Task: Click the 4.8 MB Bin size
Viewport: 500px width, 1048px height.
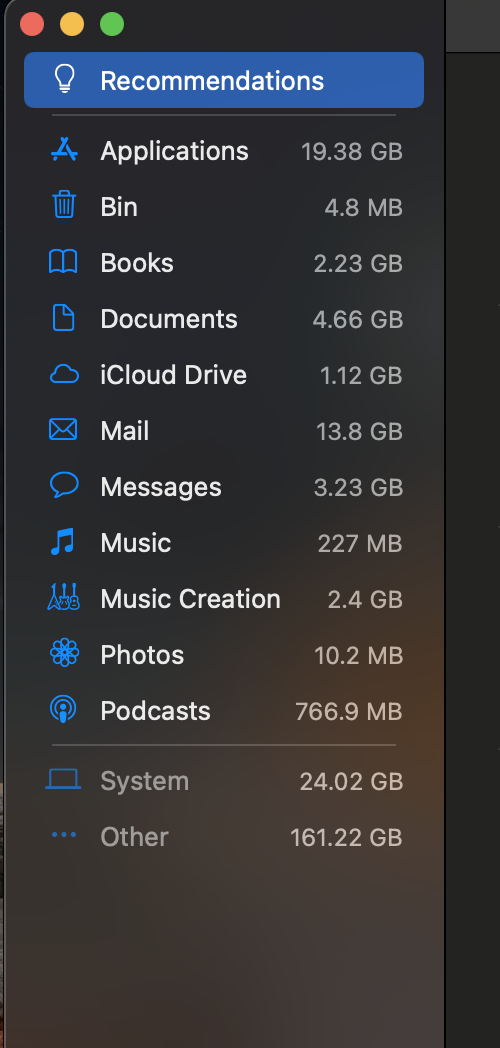Action: click(x=364, y=208)
